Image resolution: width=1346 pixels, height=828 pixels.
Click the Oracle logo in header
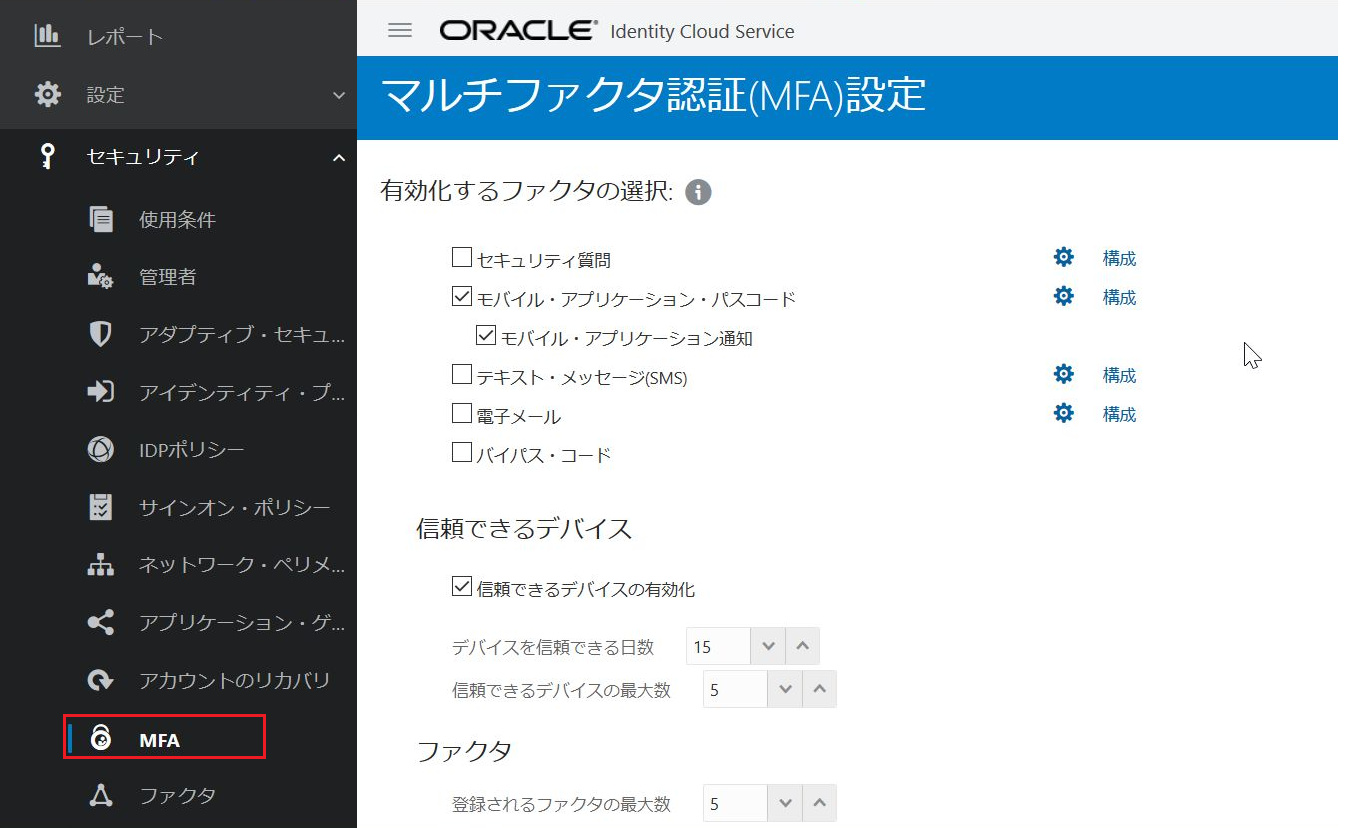pyautogui.click(x=519, y=30)
